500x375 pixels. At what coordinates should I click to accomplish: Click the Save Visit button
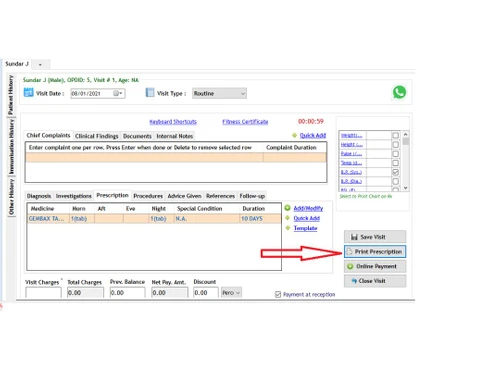pos(375,237)
